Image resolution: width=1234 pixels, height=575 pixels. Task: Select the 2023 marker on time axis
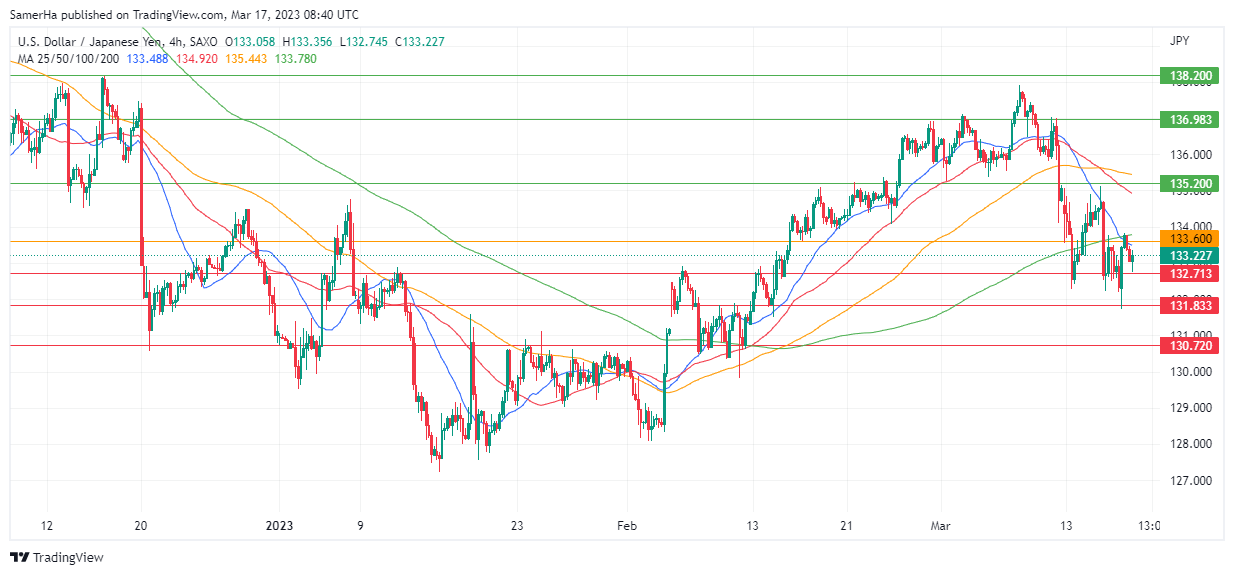click(280, 525)
